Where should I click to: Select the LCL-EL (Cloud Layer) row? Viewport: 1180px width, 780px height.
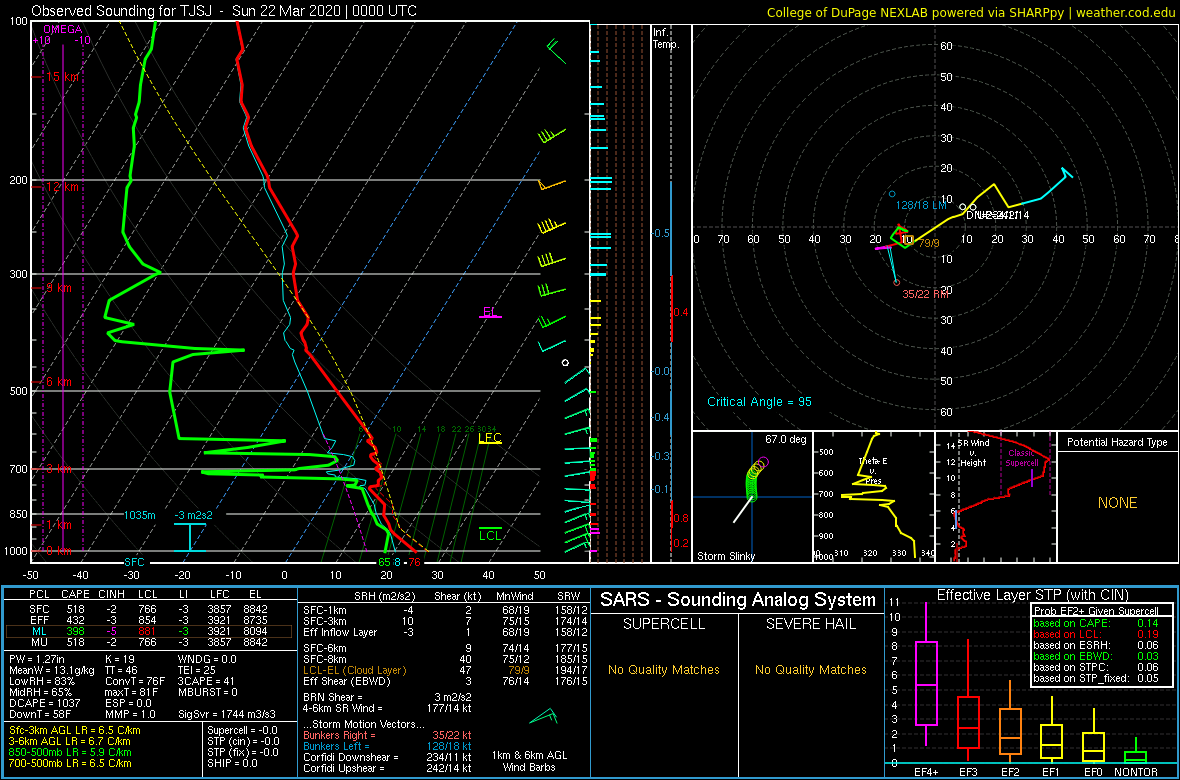tap(444, 669)
